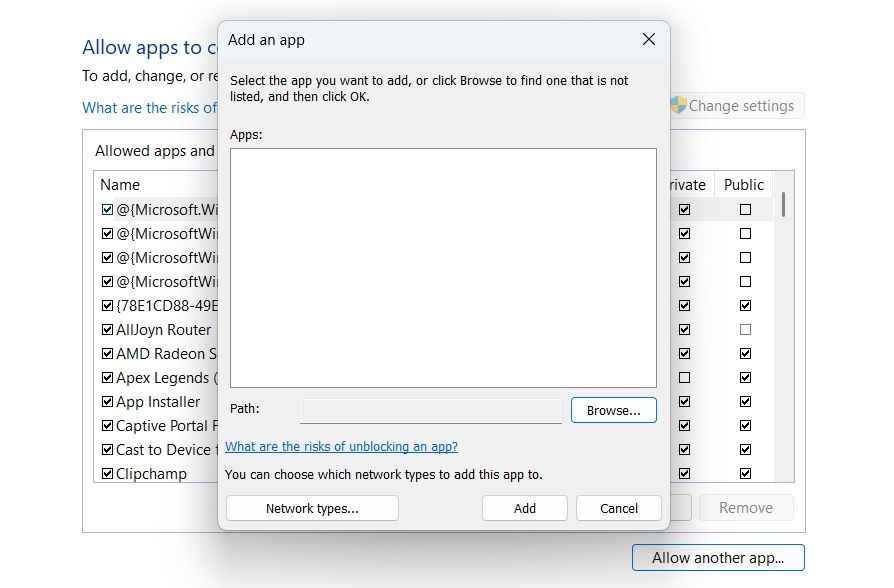Toggle the @{Microsoft.Wi first row checkbox
894x588 pixels.
[x=107, y=209]
